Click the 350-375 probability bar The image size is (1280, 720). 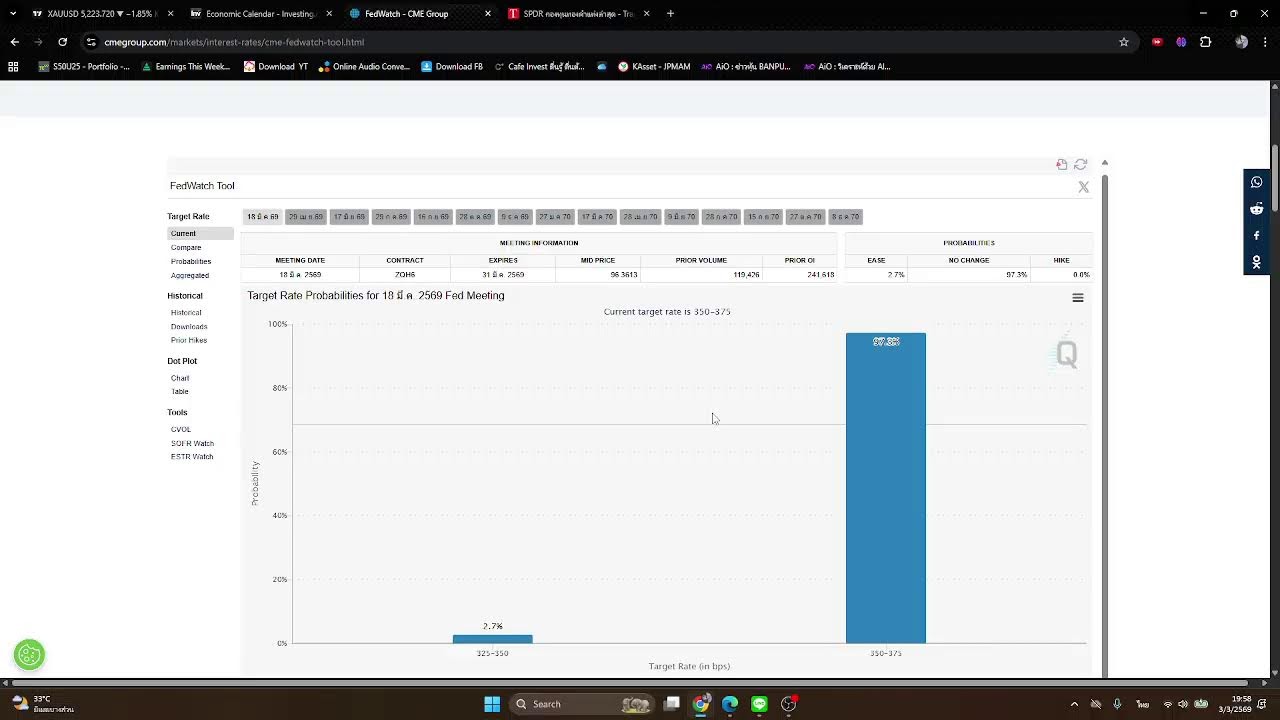coord(886,488)
